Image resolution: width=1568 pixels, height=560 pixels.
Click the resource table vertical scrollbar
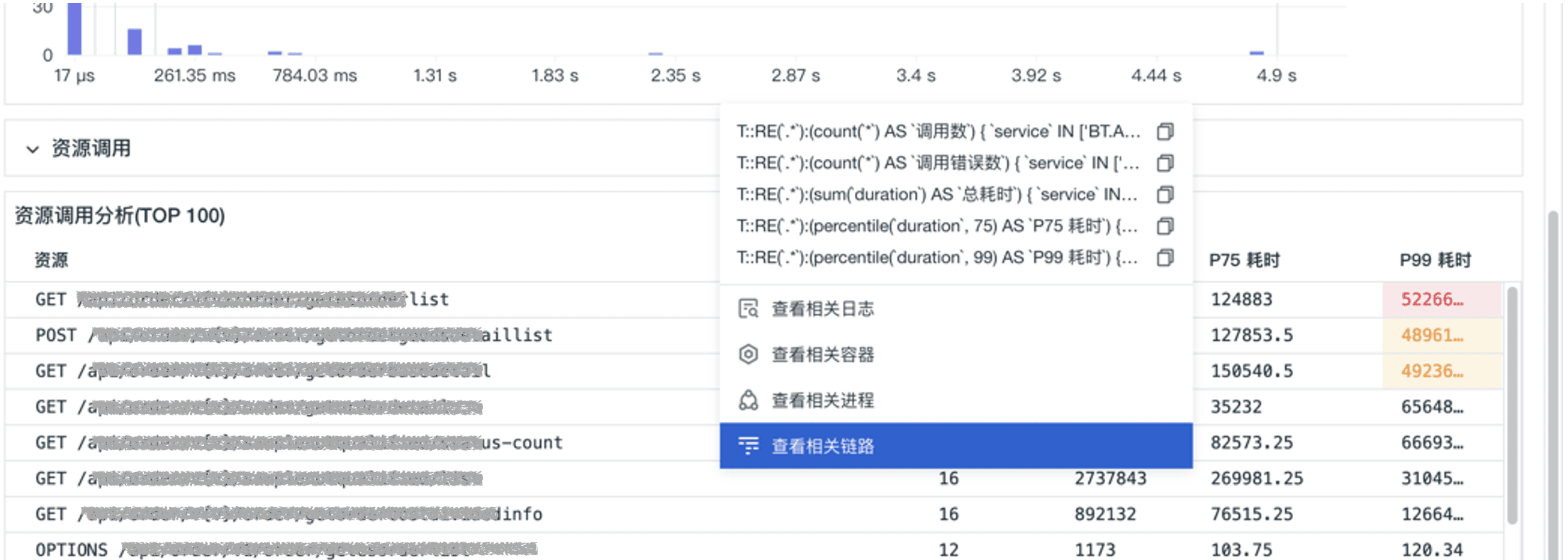[1512, 405]
